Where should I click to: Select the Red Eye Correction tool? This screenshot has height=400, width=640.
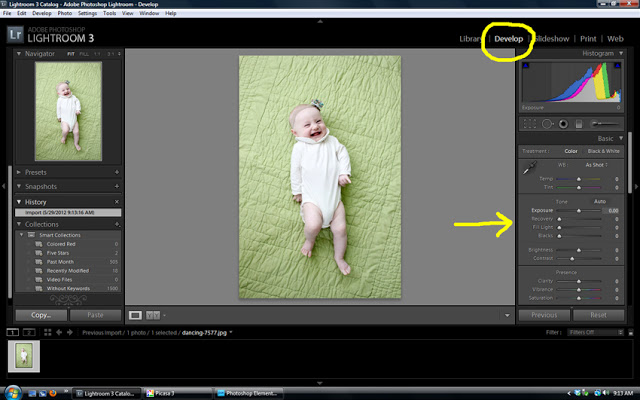(563, 124)
